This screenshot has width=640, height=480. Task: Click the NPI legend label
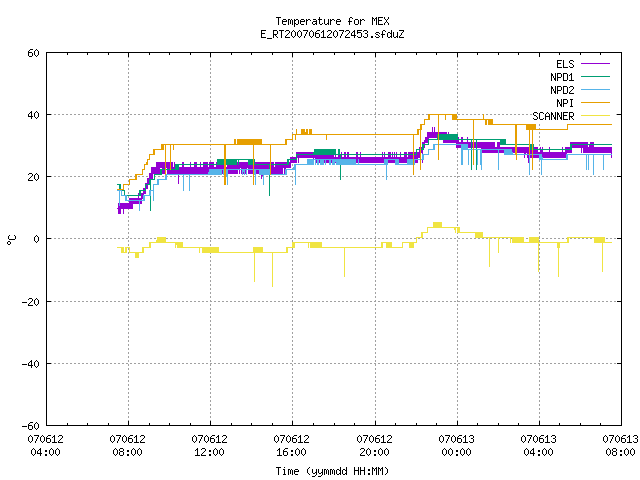[565, 103]
